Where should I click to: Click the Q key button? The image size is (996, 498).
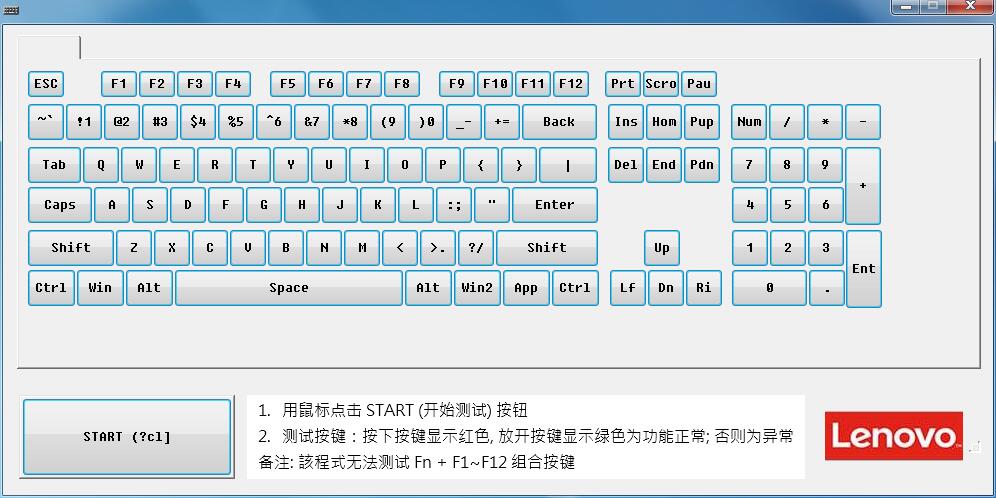click(101, 165)
